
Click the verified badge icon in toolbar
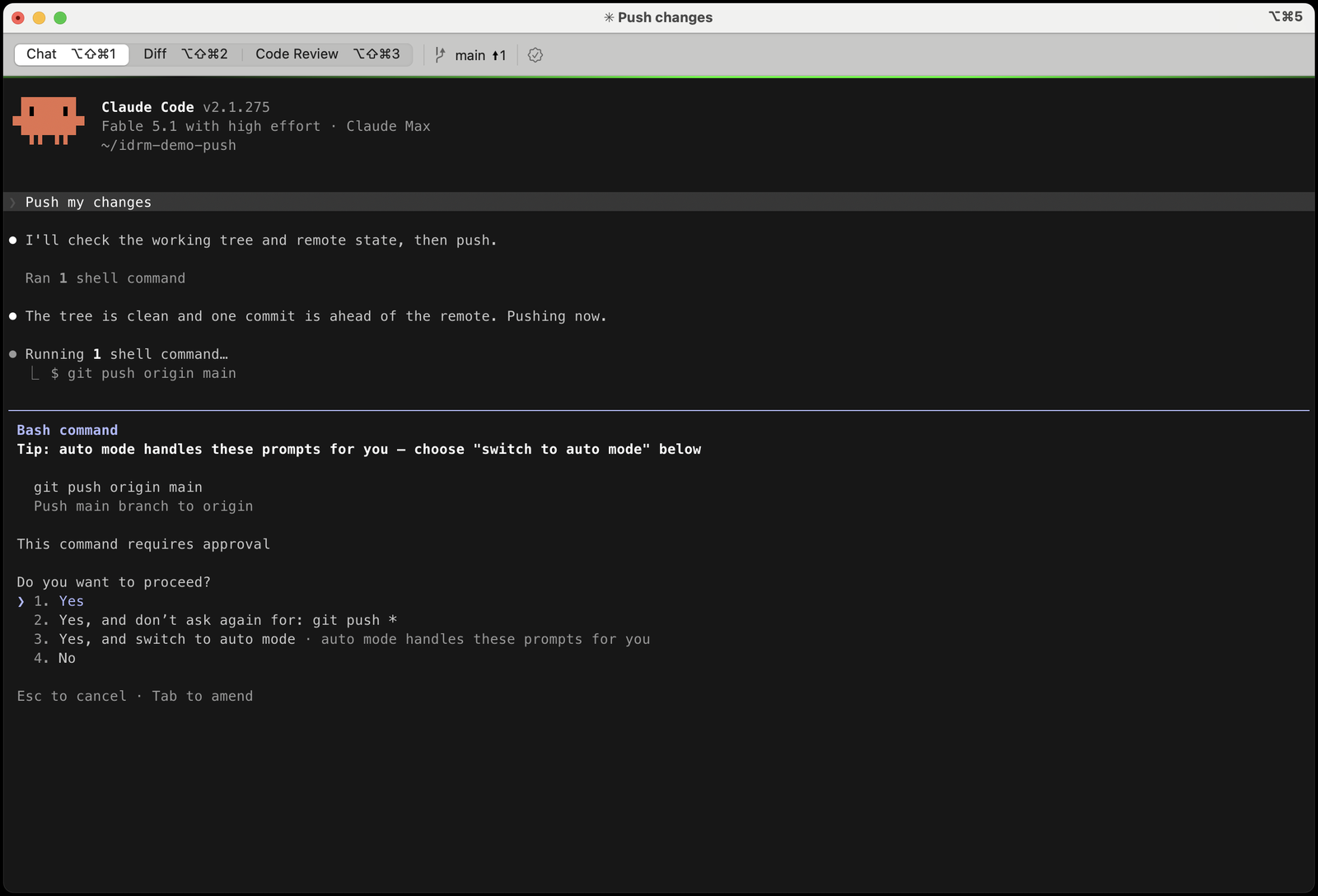point(535,55)
